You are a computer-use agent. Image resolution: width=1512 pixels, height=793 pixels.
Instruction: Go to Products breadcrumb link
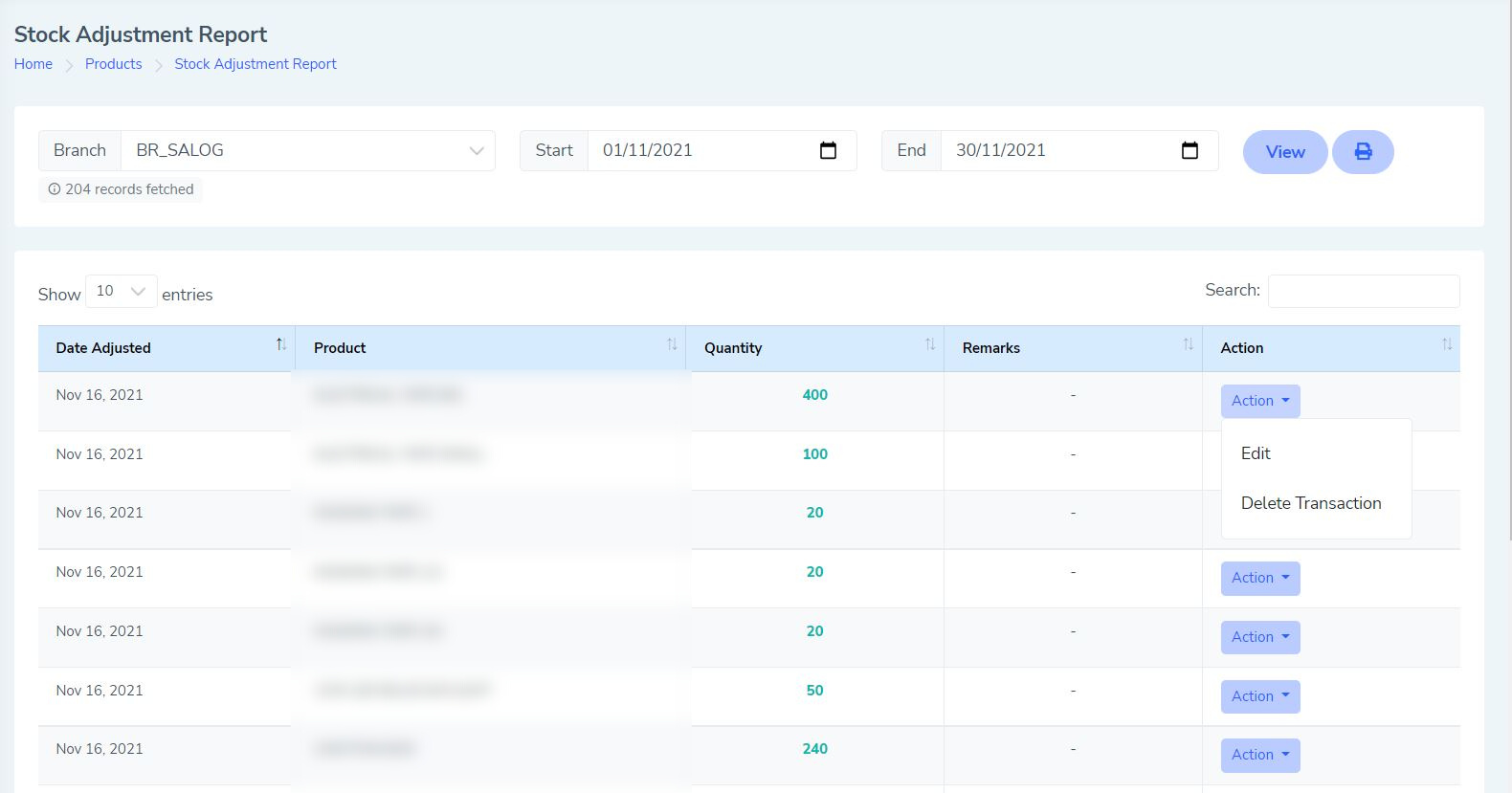113,64
